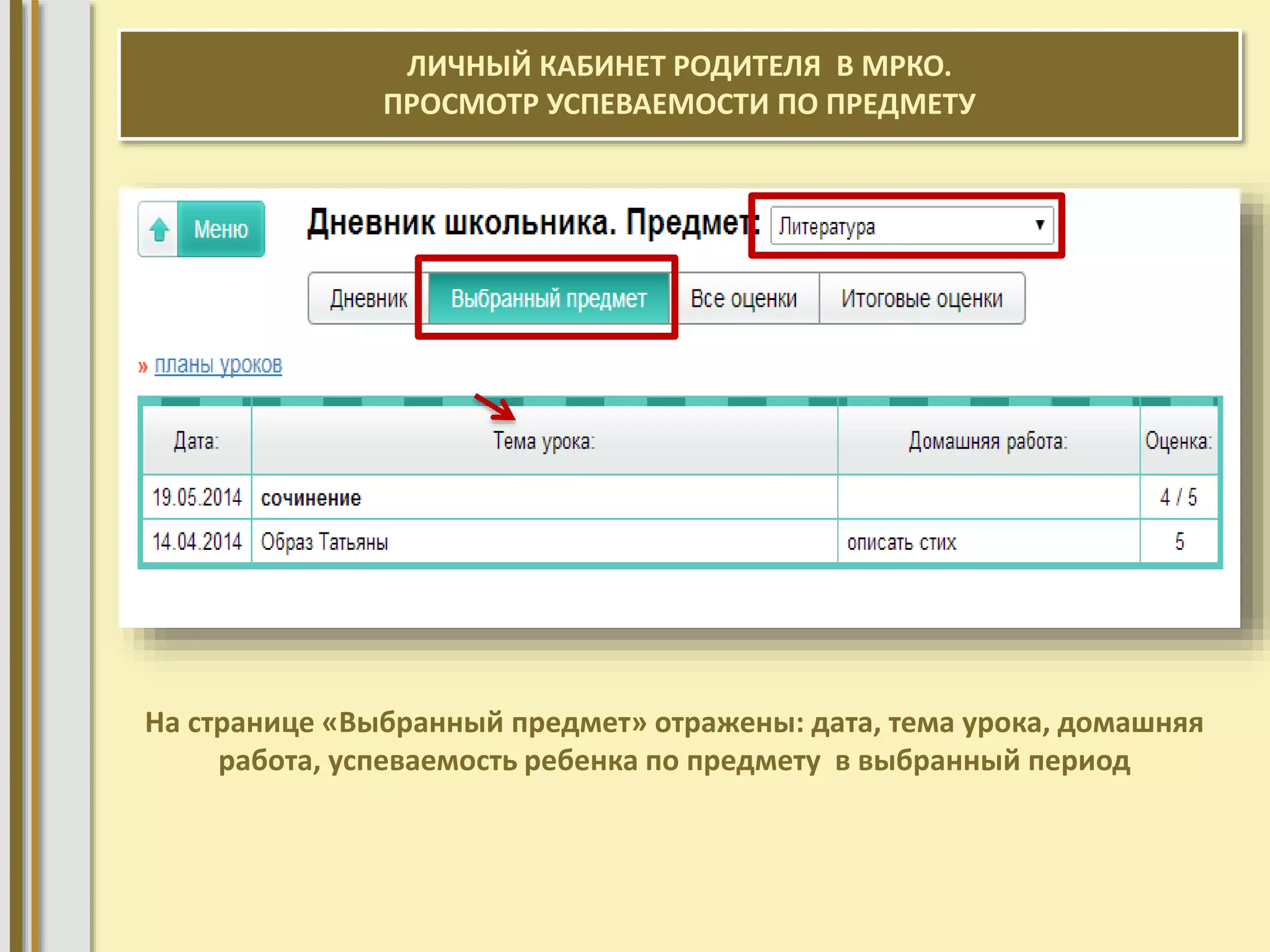The image size is (1270, 952).
Task: Select the date cell 14.04.2014
Action: [x=197, y=542]
